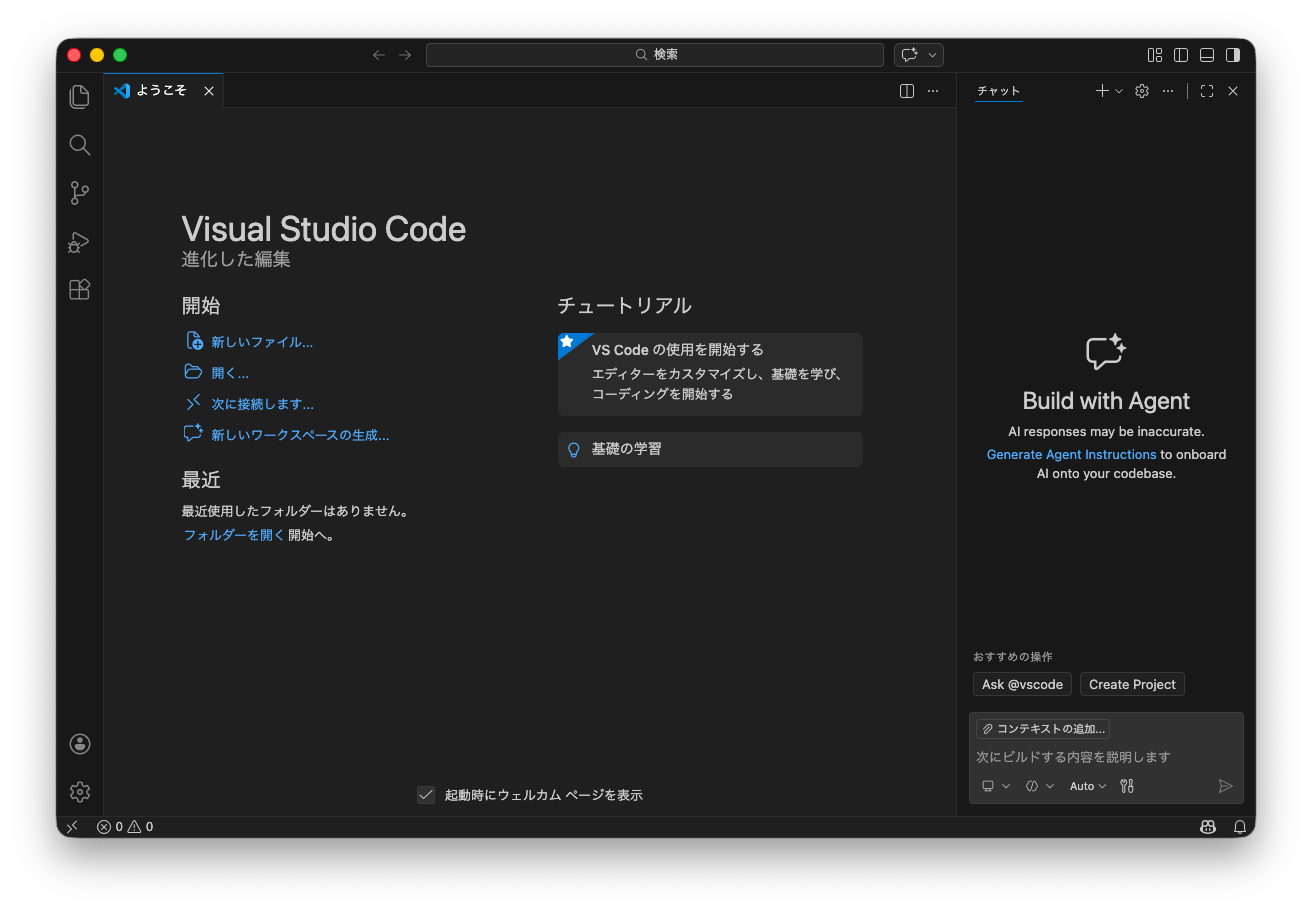Uncheck 起動時にウェルカム ページを表示 checkbox
The image size is (1312, 912).
click(426, 795)
